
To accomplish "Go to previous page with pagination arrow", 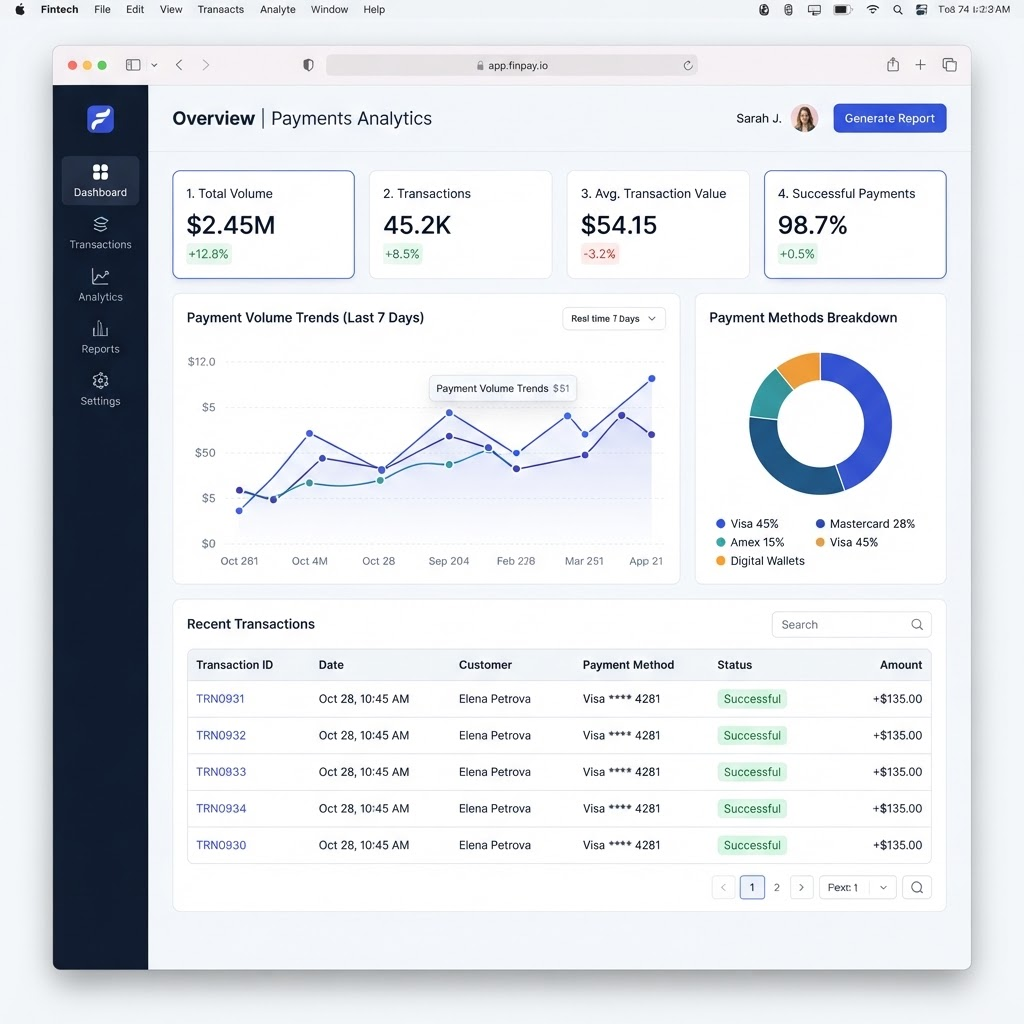I will (724, 888).
